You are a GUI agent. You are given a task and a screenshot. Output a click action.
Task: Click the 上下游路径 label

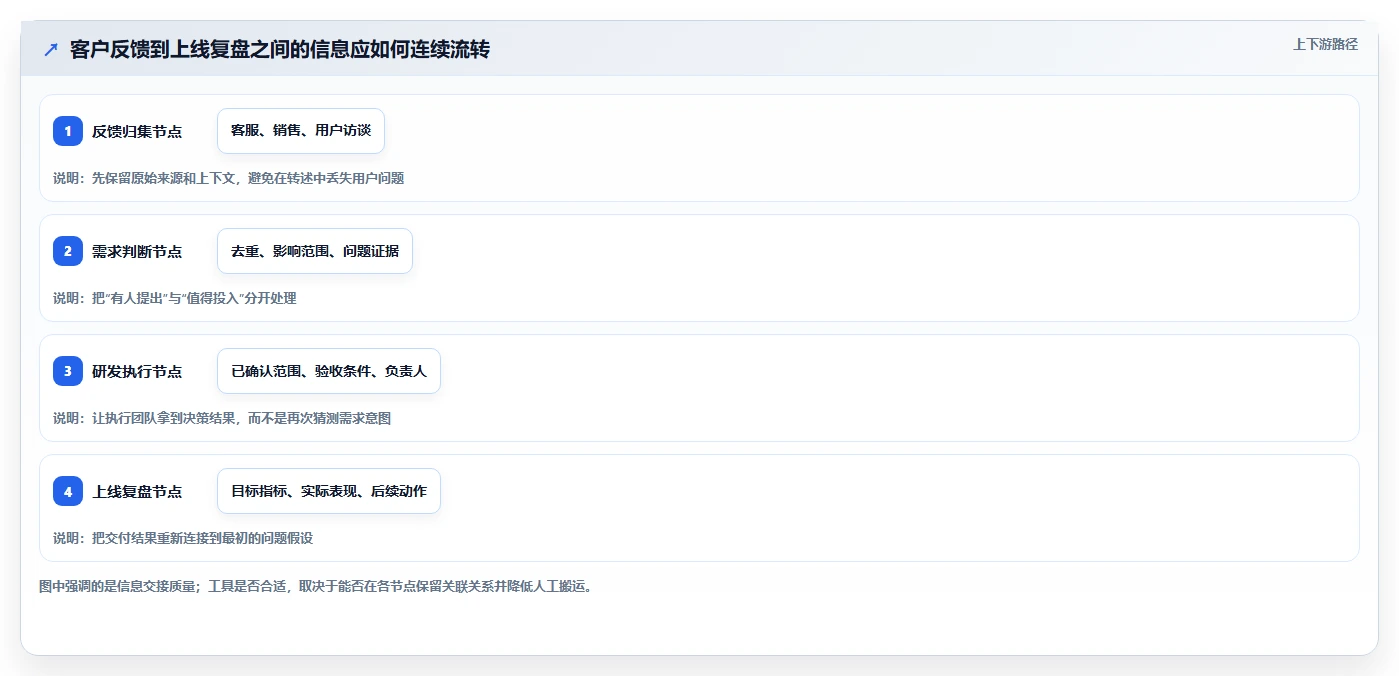(1325, 44)
